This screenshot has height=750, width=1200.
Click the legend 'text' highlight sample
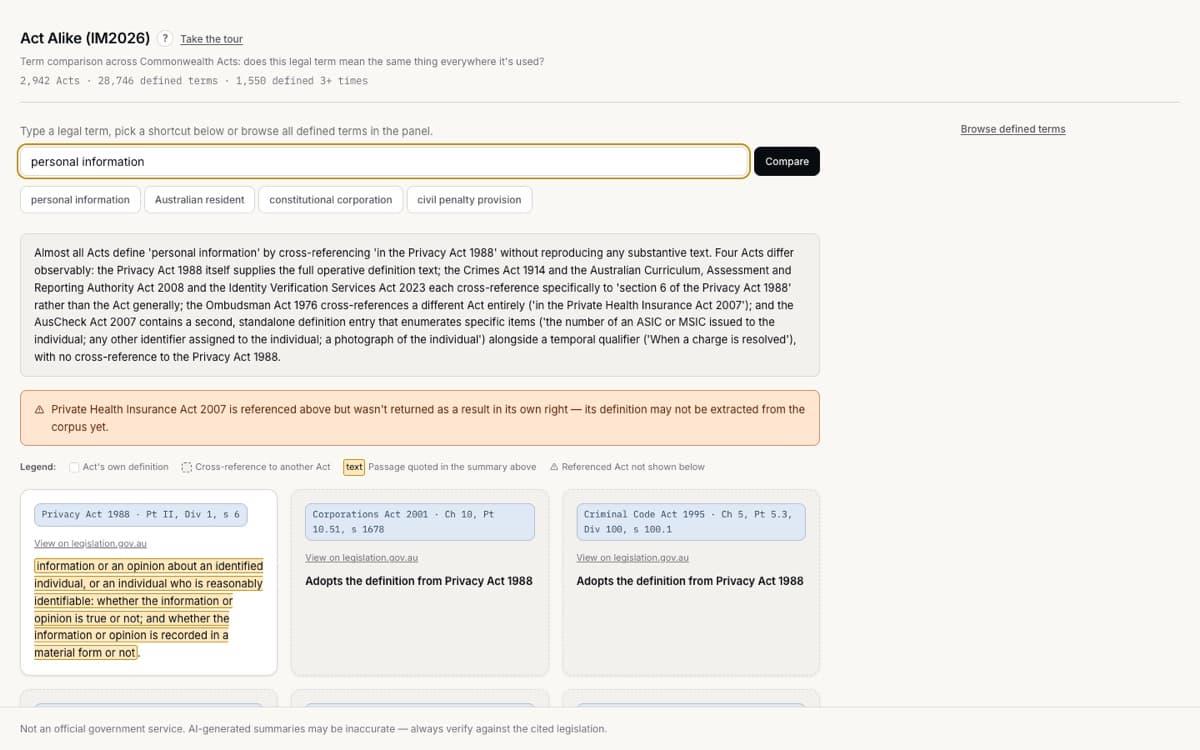tap(354, 467)
